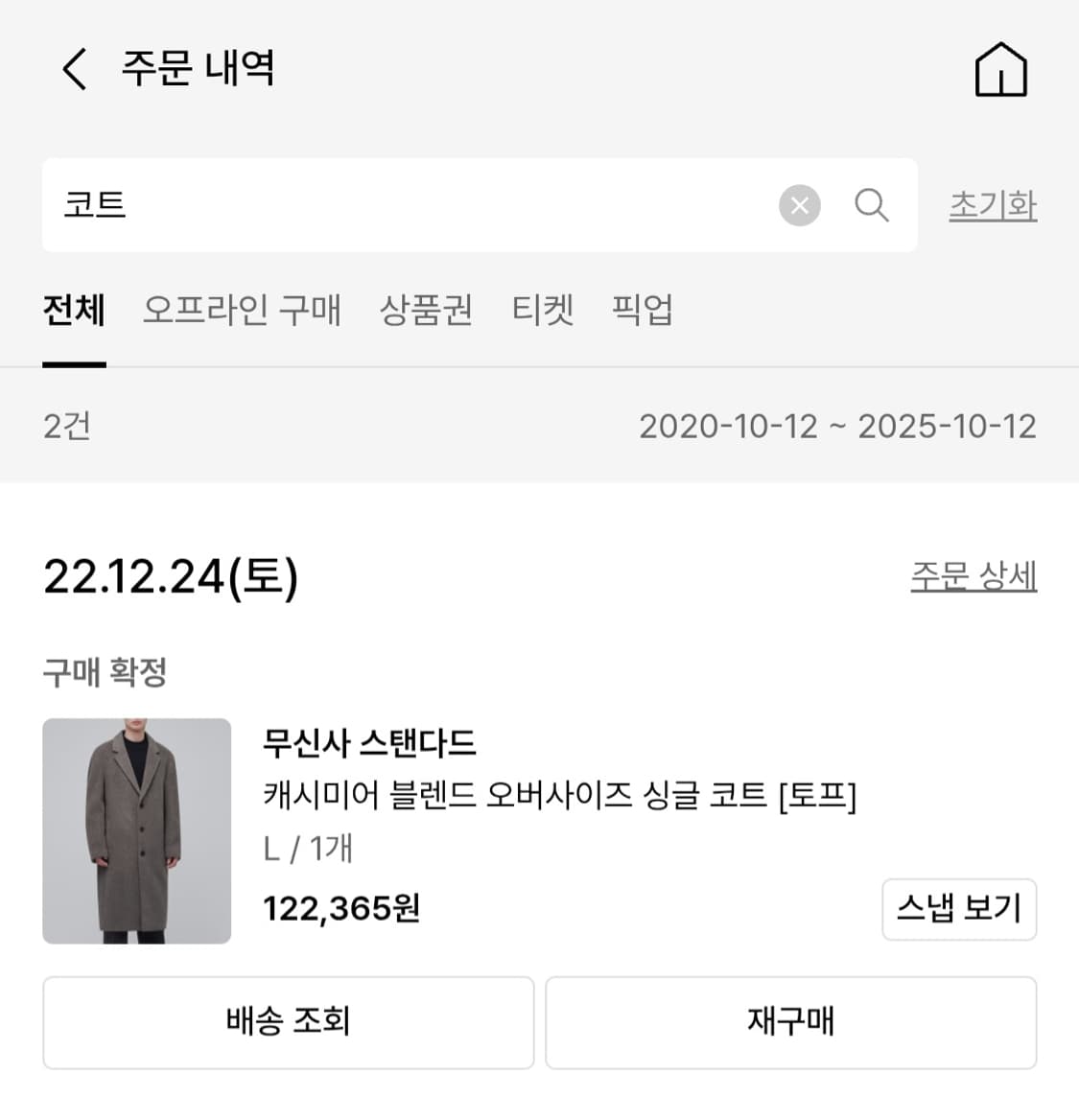Select the 픽업 tab
The height and width of the screenshot is (1120, 1079).
coord(642,311)
